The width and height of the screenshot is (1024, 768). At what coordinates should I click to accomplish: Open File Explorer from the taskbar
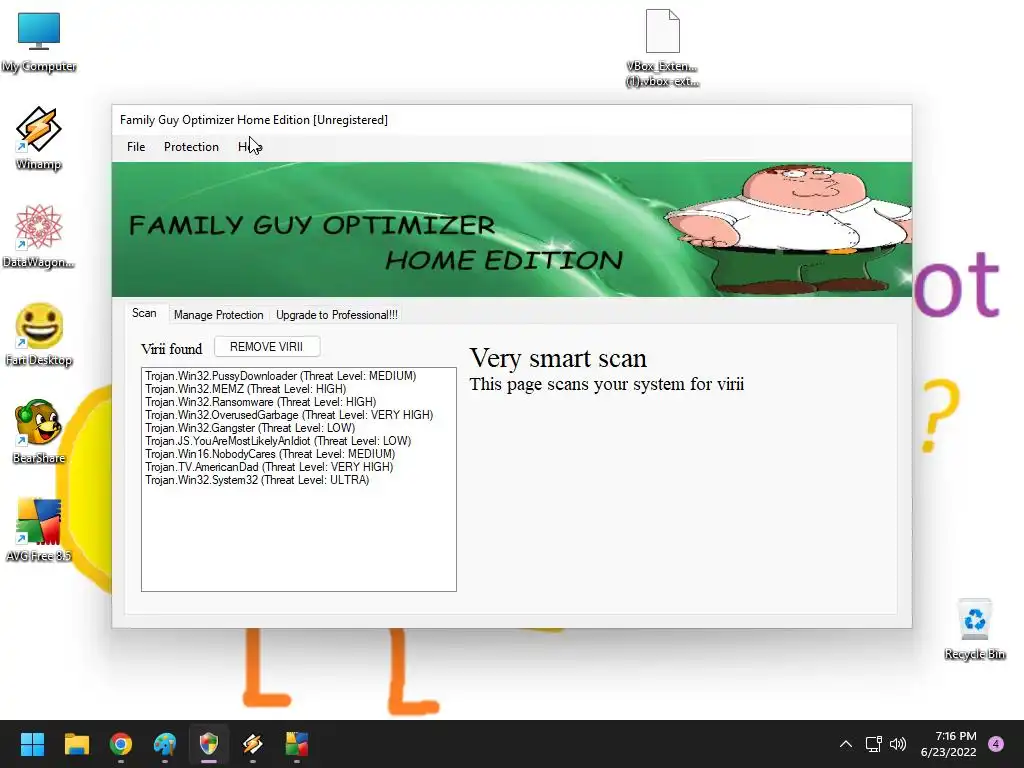point(76,744)
